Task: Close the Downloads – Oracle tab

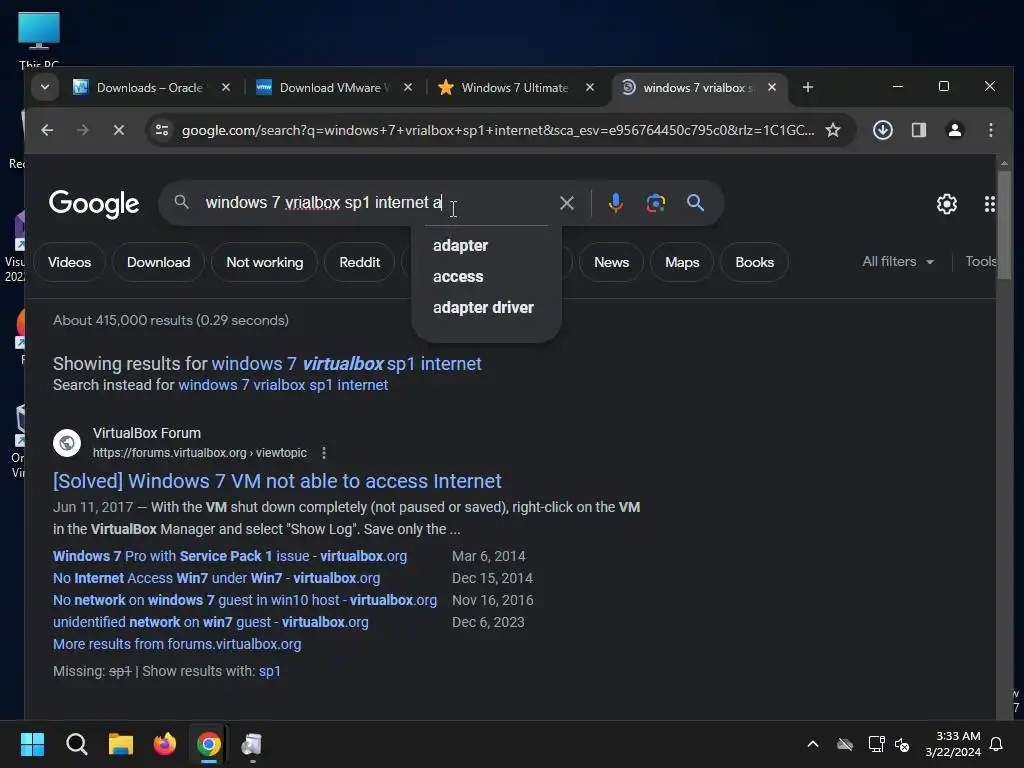Action: (226, 87)
